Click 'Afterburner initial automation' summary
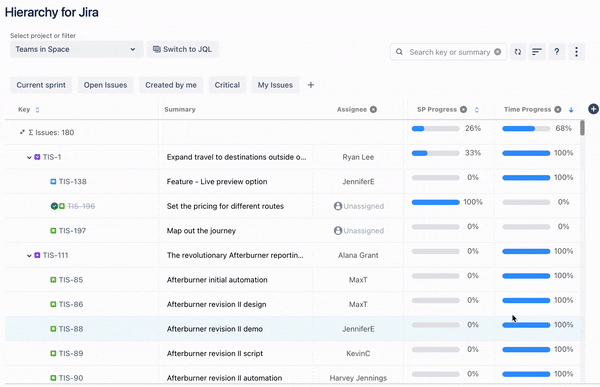Image resolution: width=600 pixels, height=387 pixels. [217, 280]
